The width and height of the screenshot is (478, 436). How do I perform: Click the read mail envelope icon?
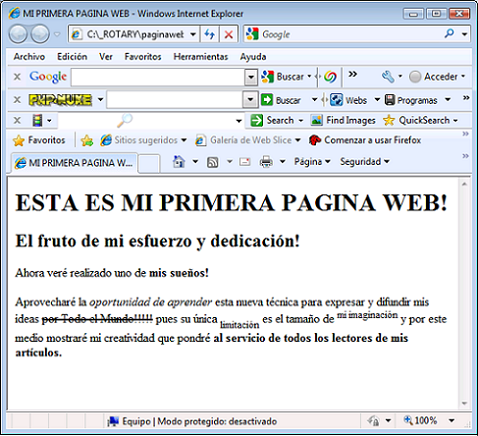click(x=245, y=162)
